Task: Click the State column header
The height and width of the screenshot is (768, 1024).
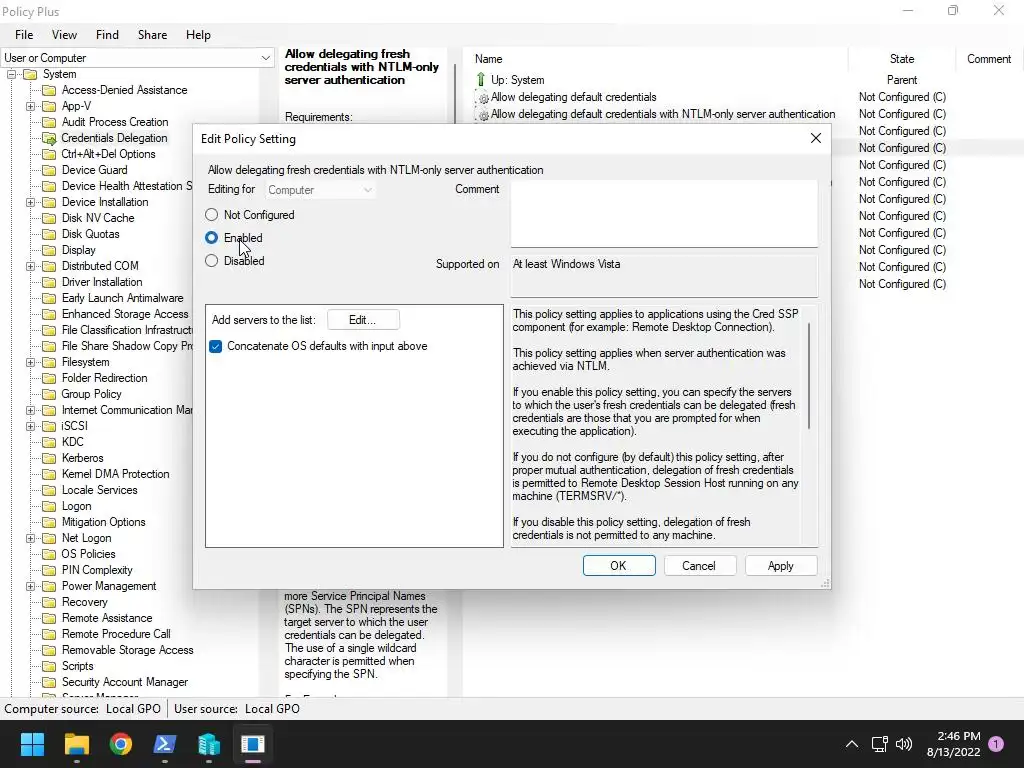Action: [x=902, y=59]
